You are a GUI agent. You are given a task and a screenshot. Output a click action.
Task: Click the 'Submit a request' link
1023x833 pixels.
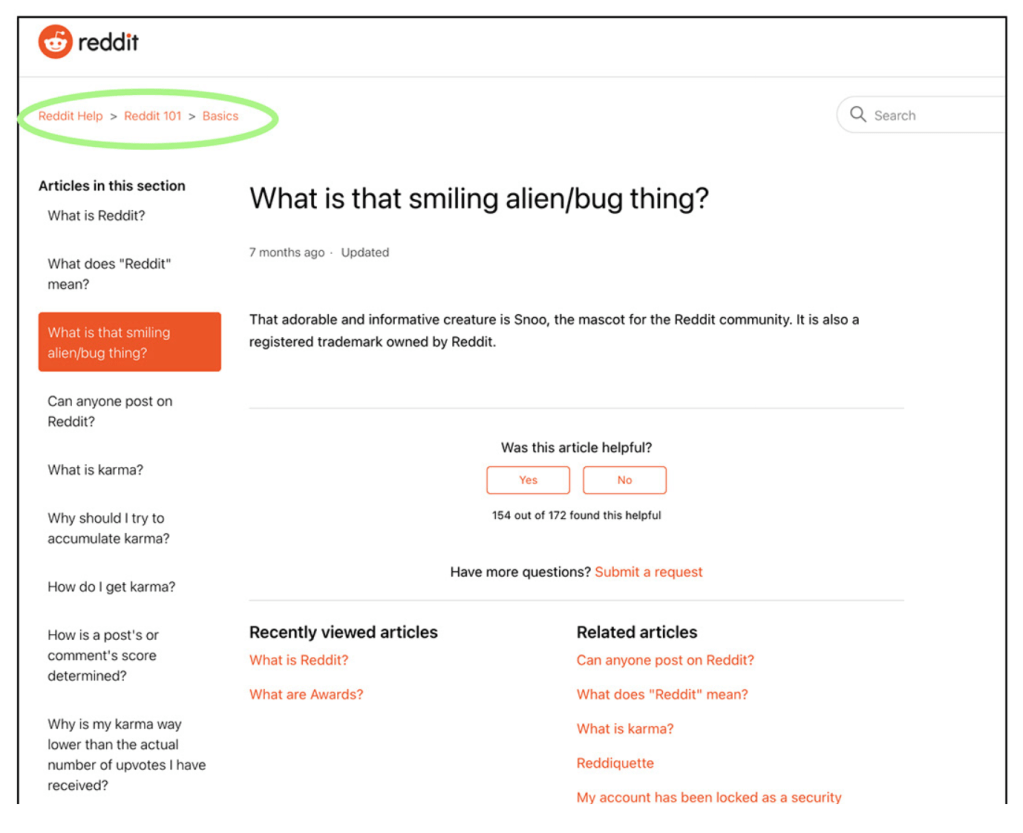coord(648,572)
